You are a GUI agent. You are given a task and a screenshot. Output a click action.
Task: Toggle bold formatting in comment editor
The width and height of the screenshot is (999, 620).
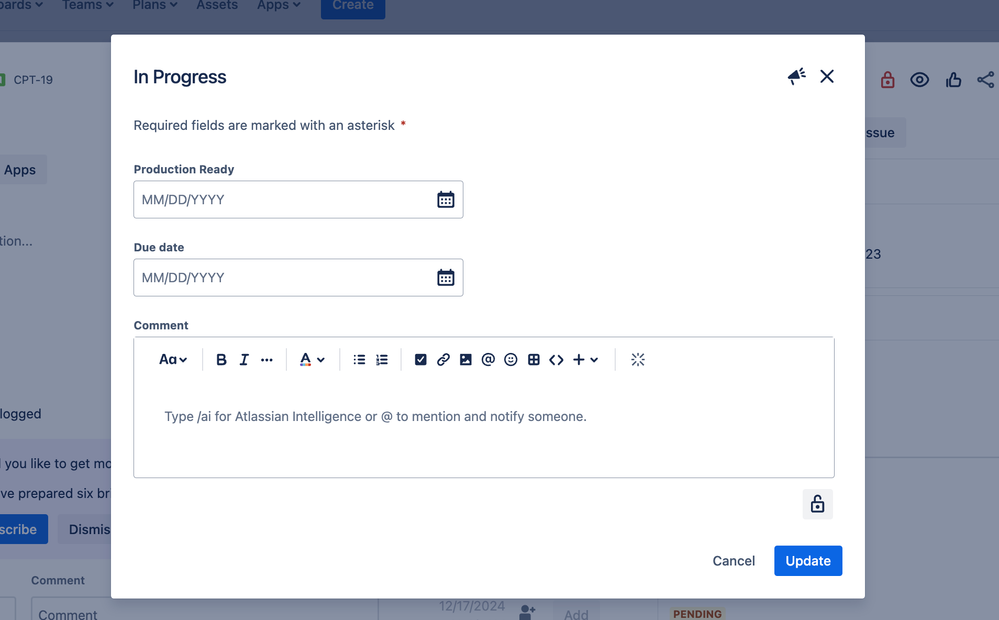point(221,360)
